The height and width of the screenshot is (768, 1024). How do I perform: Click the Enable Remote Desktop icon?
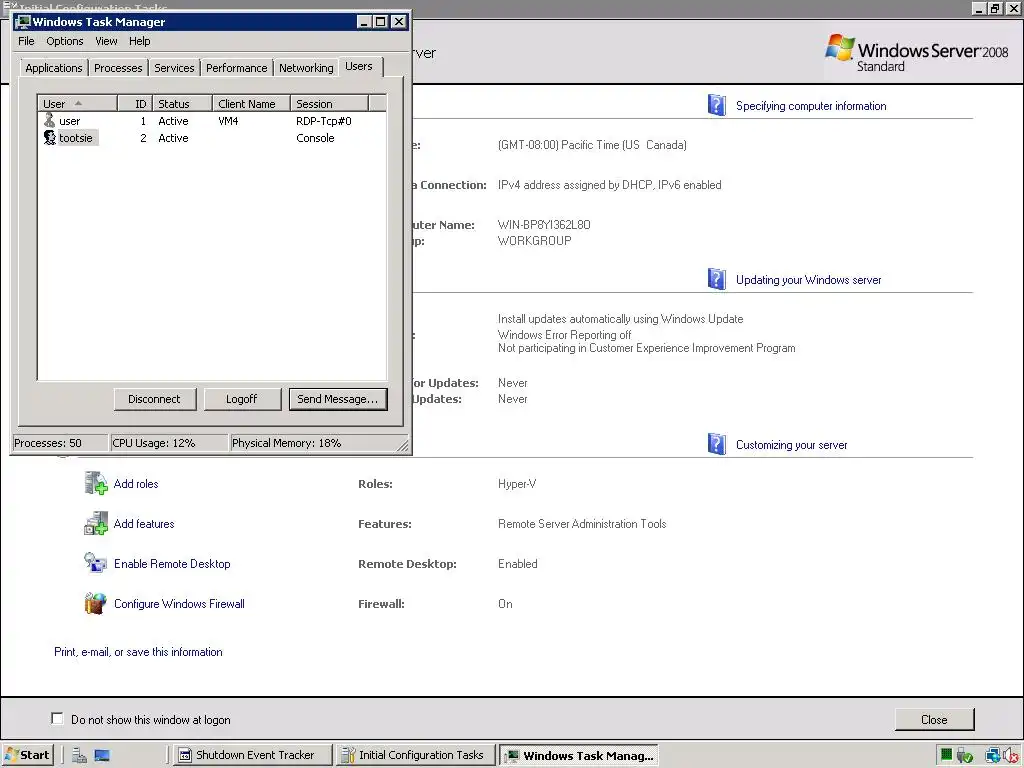tap(95, 563)
